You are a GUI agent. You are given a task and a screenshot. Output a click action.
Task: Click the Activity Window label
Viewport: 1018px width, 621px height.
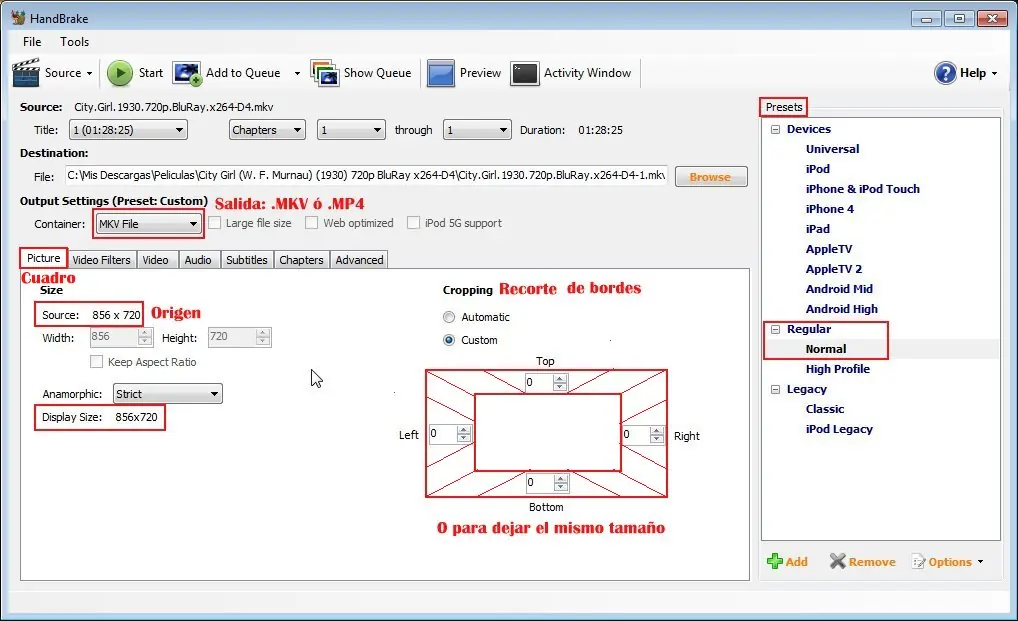588,73
